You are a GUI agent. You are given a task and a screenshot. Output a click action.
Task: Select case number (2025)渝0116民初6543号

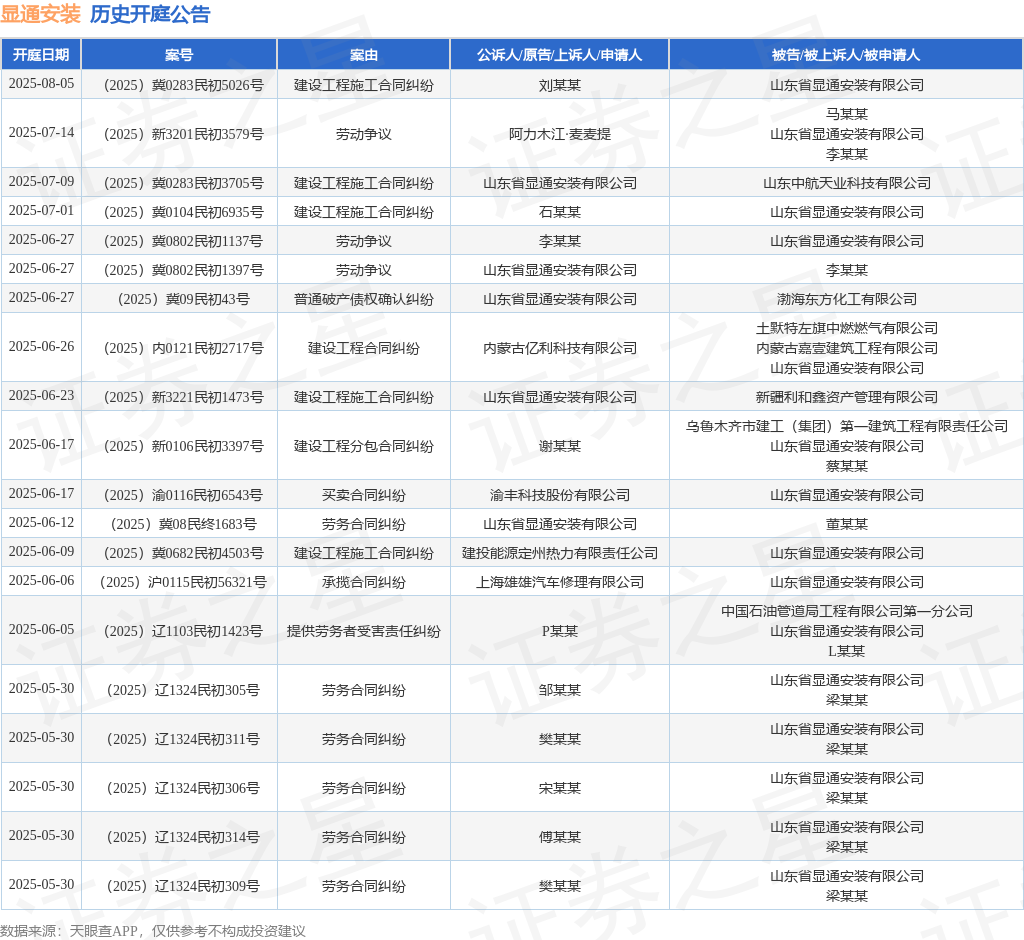[x=180, y=495]
